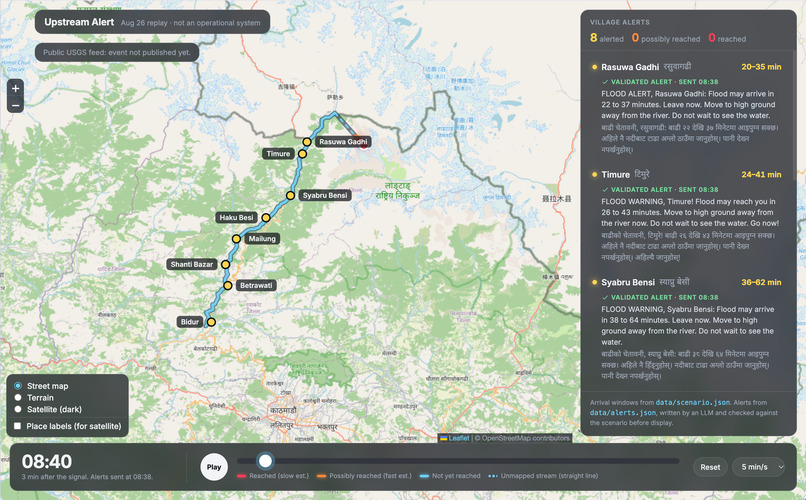The image size is (806, 500).
Task: Click the Public USGS feed status notice
Action: [117, 52]
